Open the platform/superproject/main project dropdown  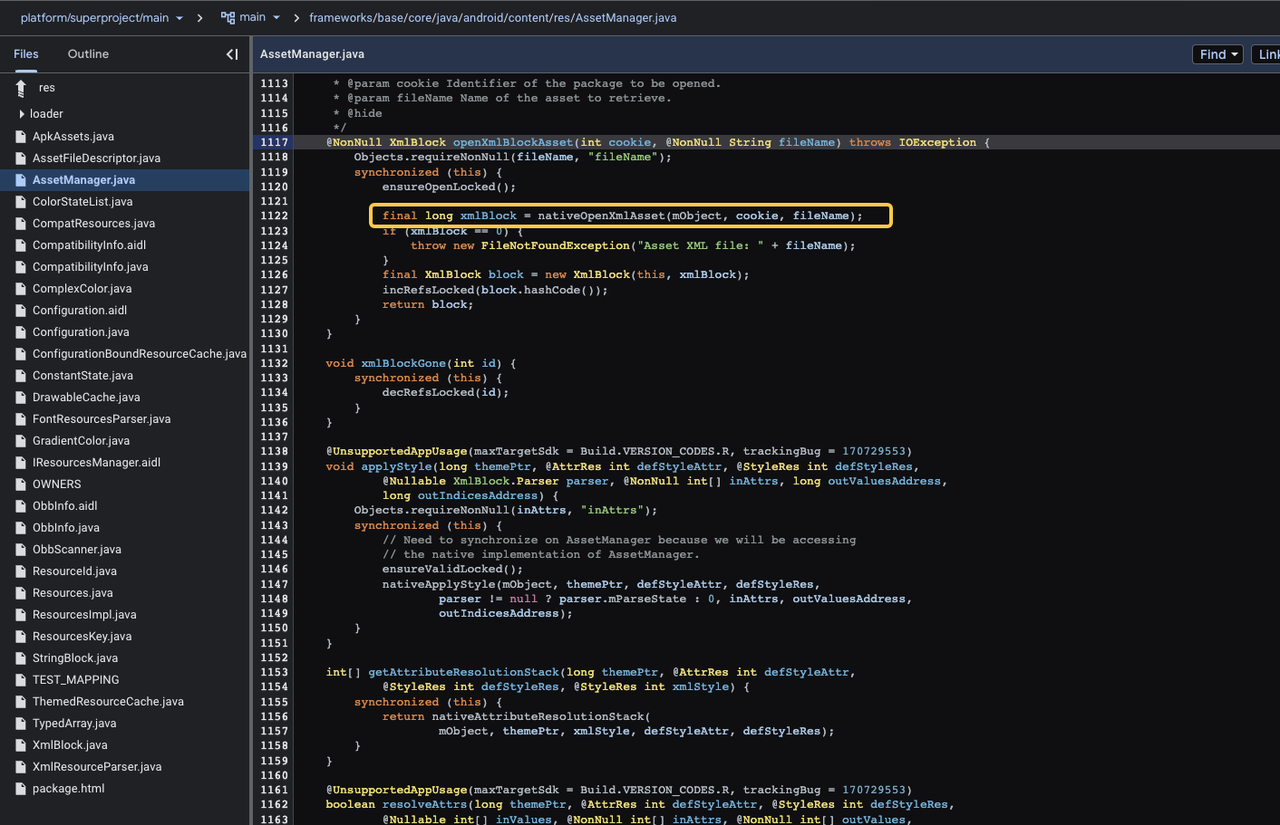click(x=102, y=18)
